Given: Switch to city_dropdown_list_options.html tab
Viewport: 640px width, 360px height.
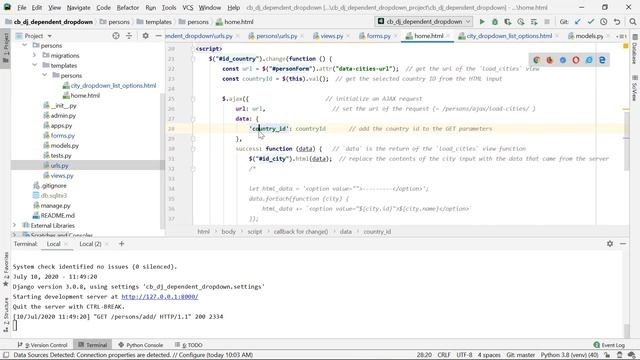Looking at the screenshot, I should point(509,36).
